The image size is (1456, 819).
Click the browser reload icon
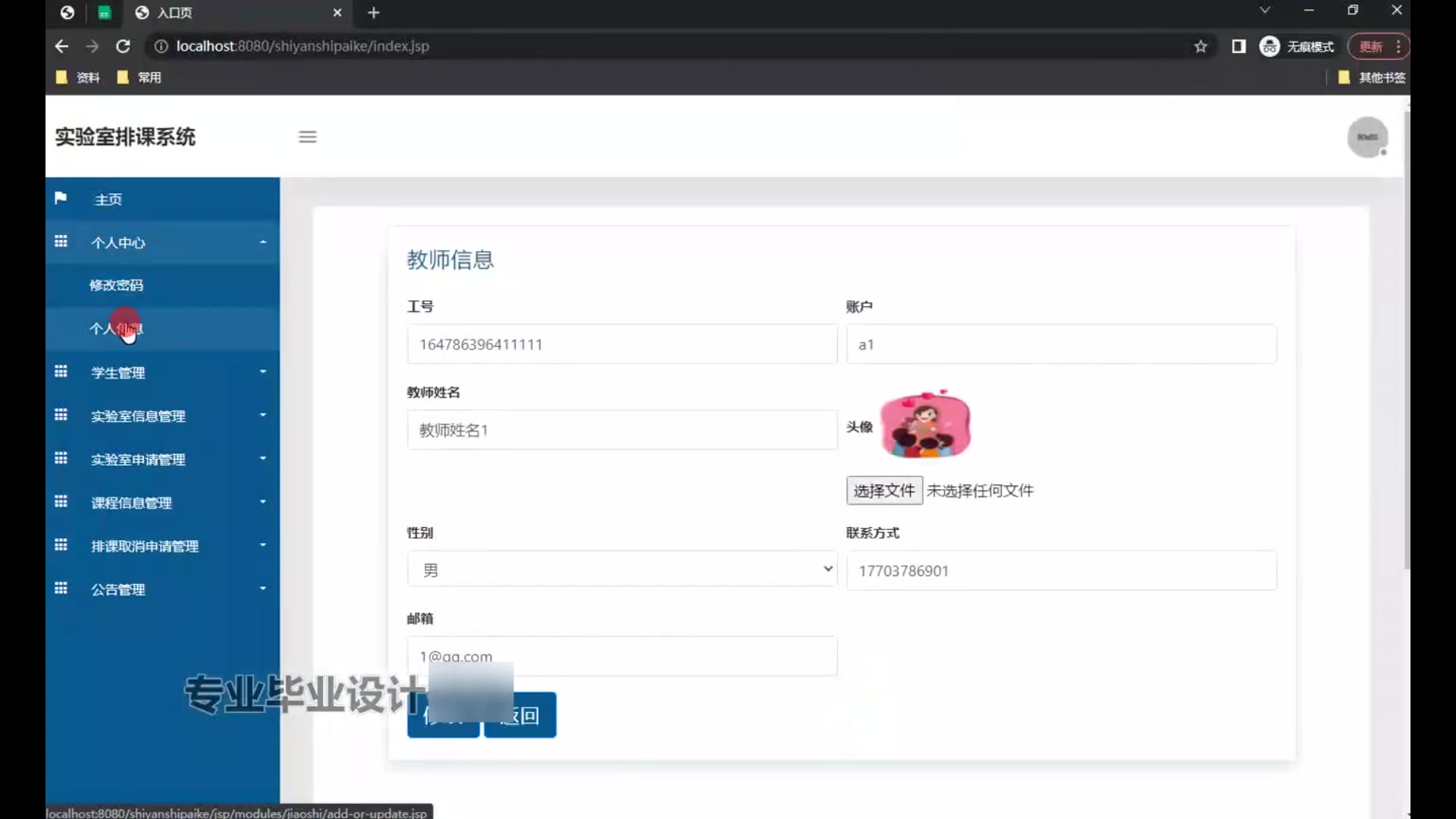123,46
